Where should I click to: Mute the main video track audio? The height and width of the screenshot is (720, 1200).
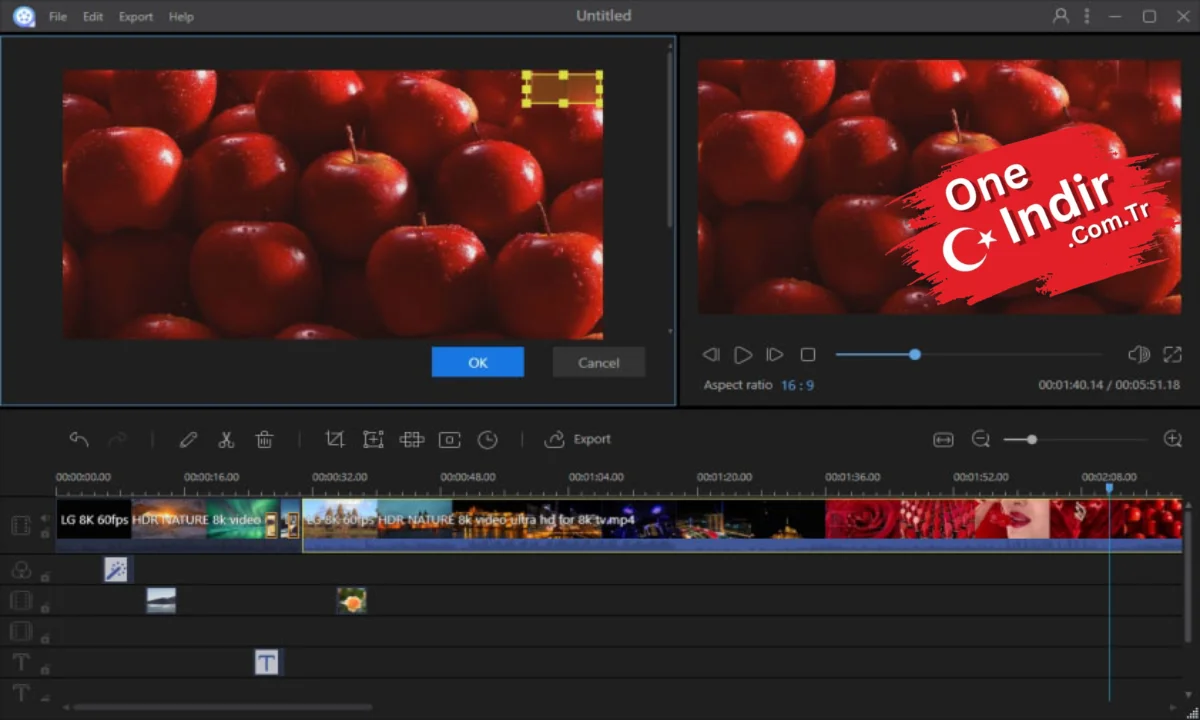click(x=45, y=518)
